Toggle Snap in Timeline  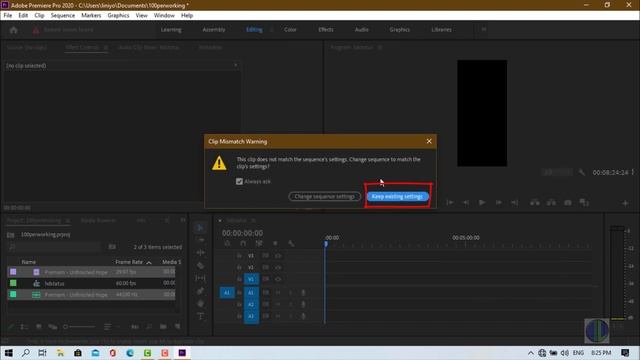point(243,243)
